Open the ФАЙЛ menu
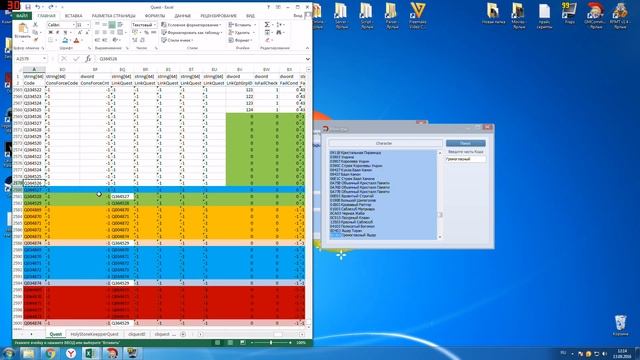The width and height of the screenshot is (640, 360). pos(22,16)
